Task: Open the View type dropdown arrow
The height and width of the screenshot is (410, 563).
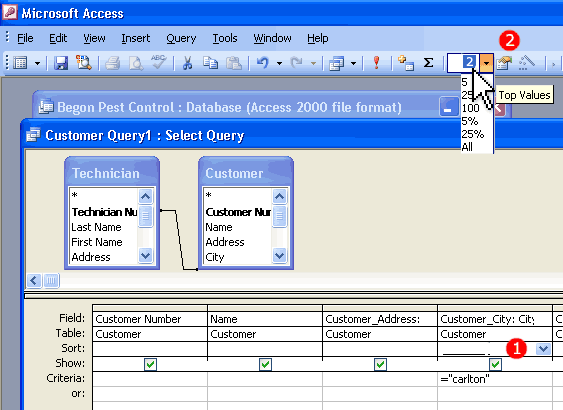Action: click(x=37, y=64)
